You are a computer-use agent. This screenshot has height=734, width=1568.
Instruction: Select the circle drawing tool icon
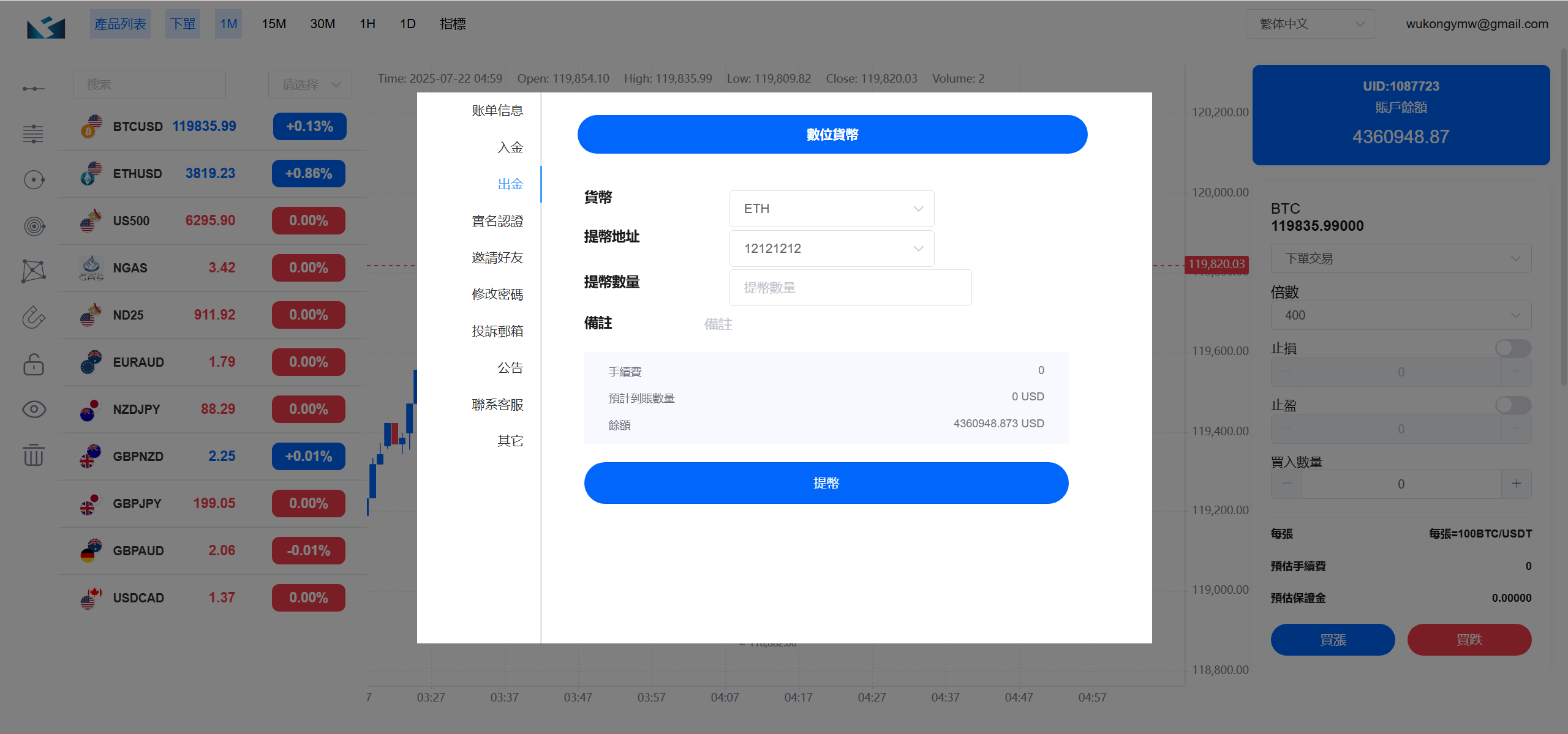point(34,179)
